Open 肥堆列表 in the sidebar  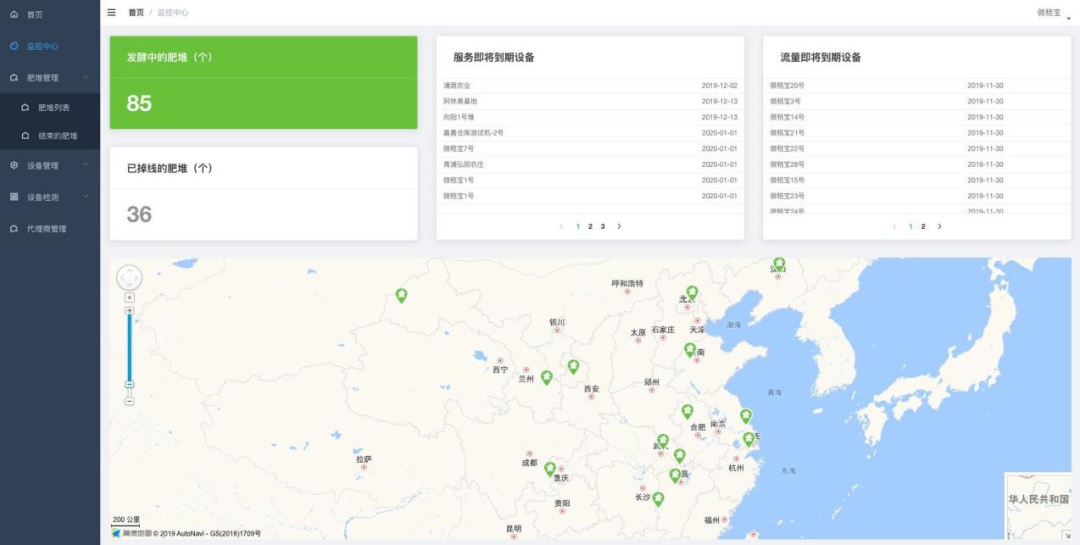click(x=54, y=107)
